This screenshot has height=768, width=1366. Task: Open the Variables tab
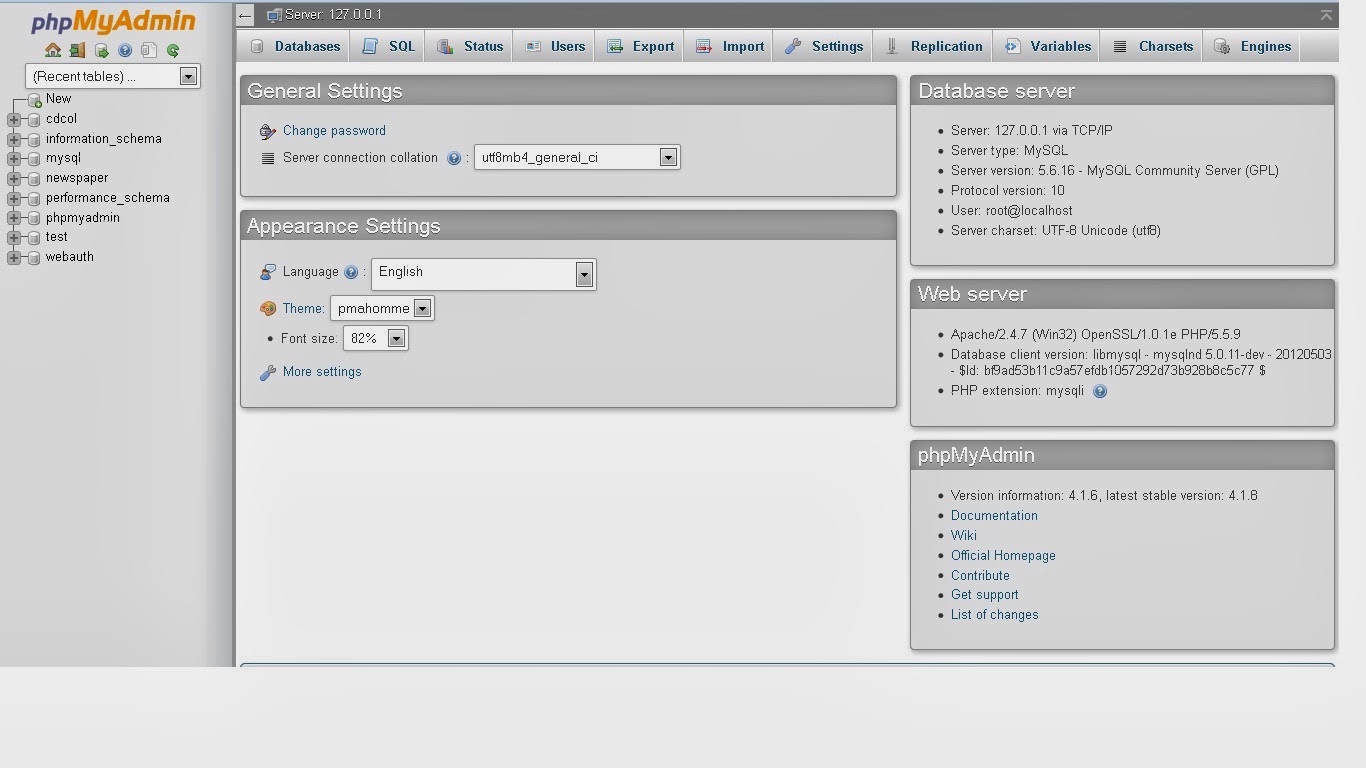tap(1047, 46)
